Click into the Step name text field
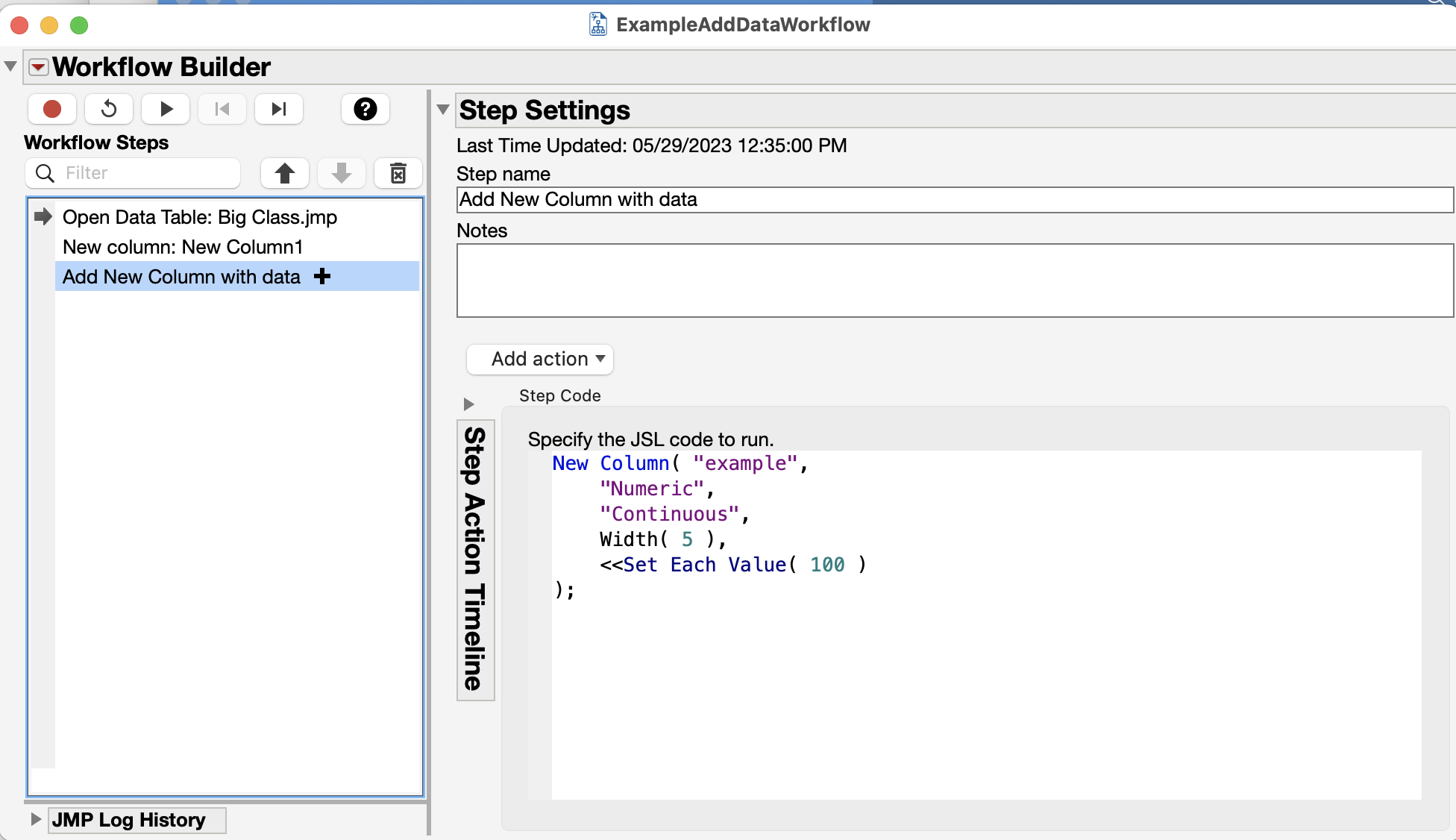Image resolution: width=1456 pixels, height=840 pixels. click(x=954, y=200)
